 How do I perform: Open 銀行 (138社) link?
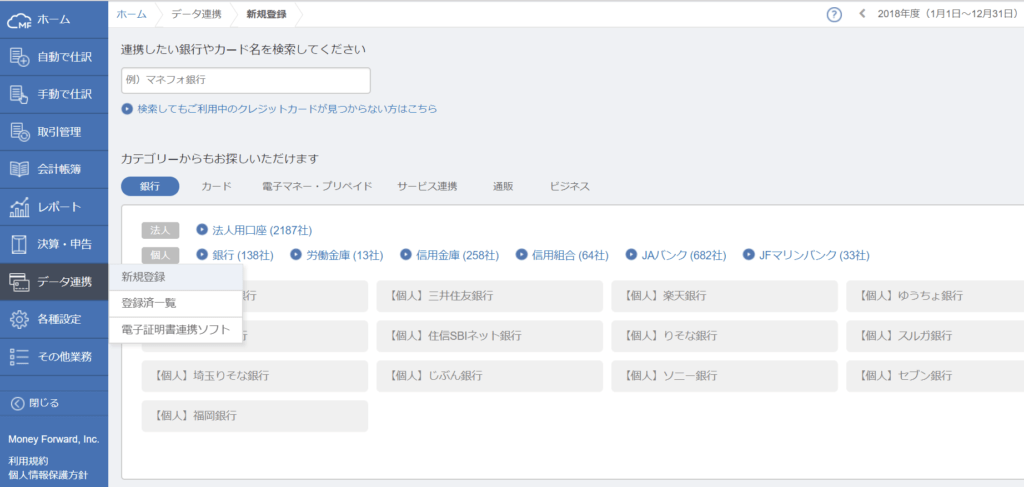click(x=243, y=255)
